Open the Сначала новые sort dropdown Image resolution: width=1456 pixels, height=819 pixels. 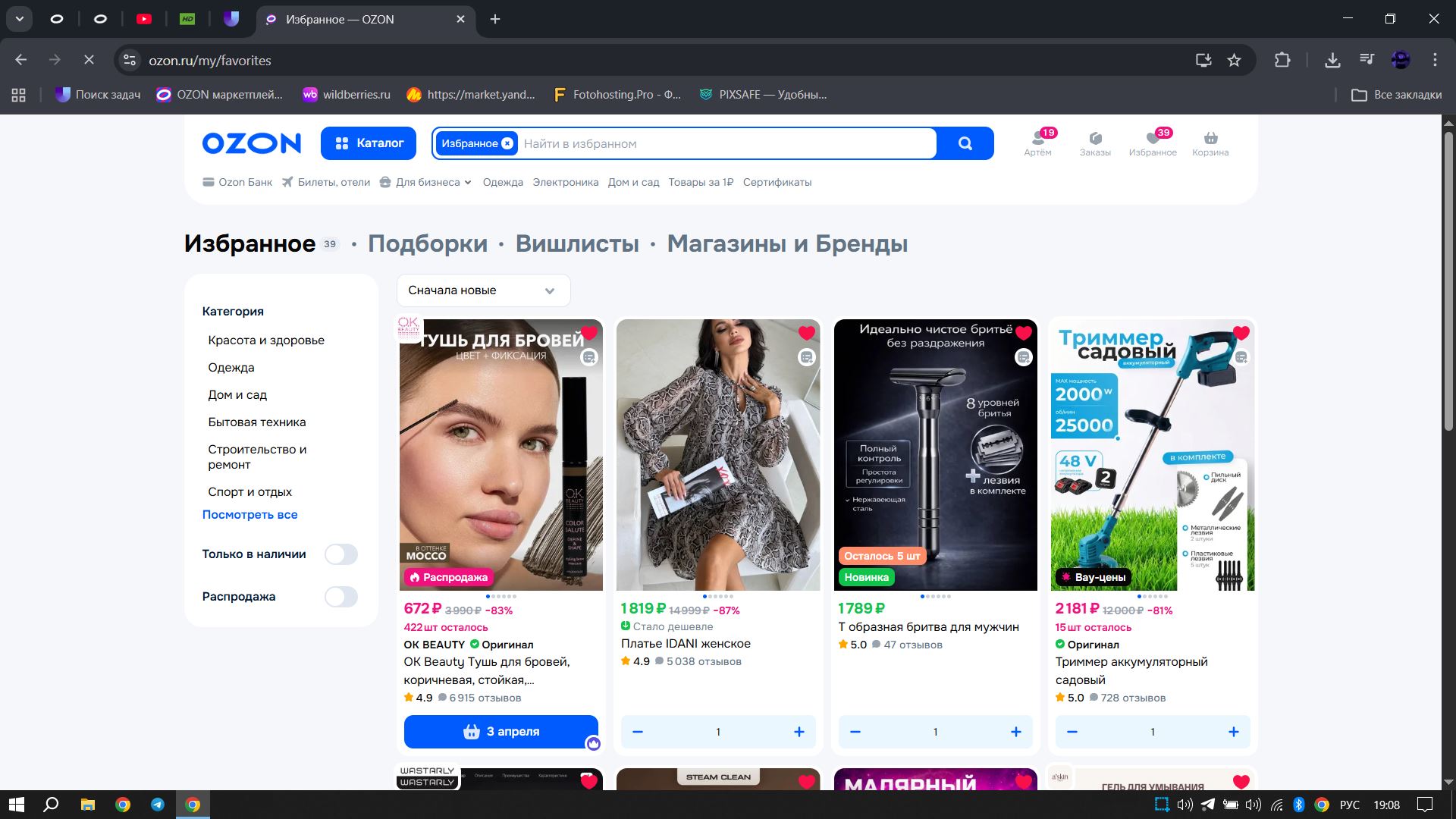[483, 290]
